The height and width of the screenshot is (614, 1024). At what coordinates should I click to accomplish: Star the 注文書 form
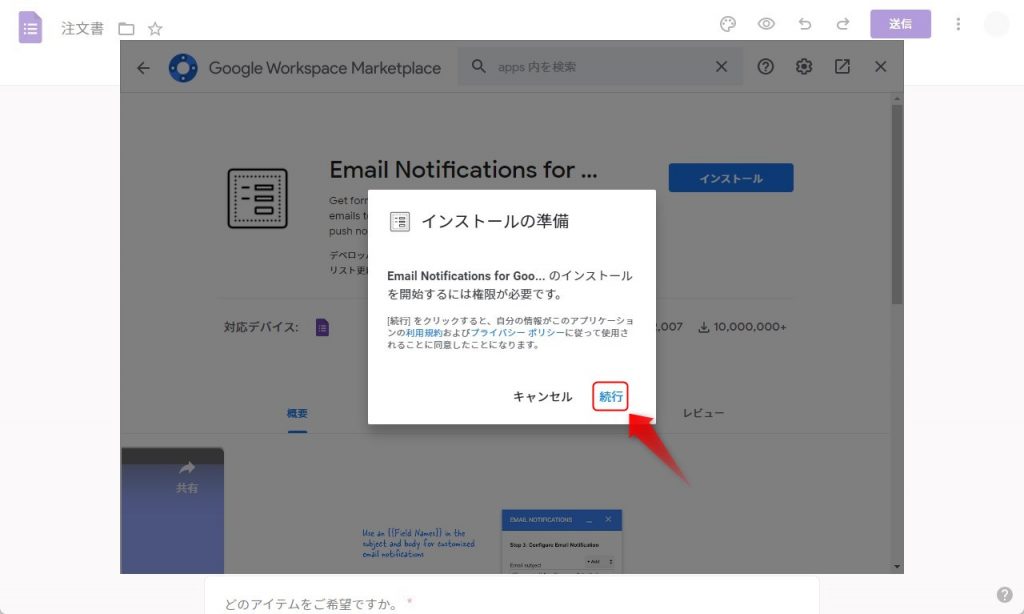tap(155, 29)
